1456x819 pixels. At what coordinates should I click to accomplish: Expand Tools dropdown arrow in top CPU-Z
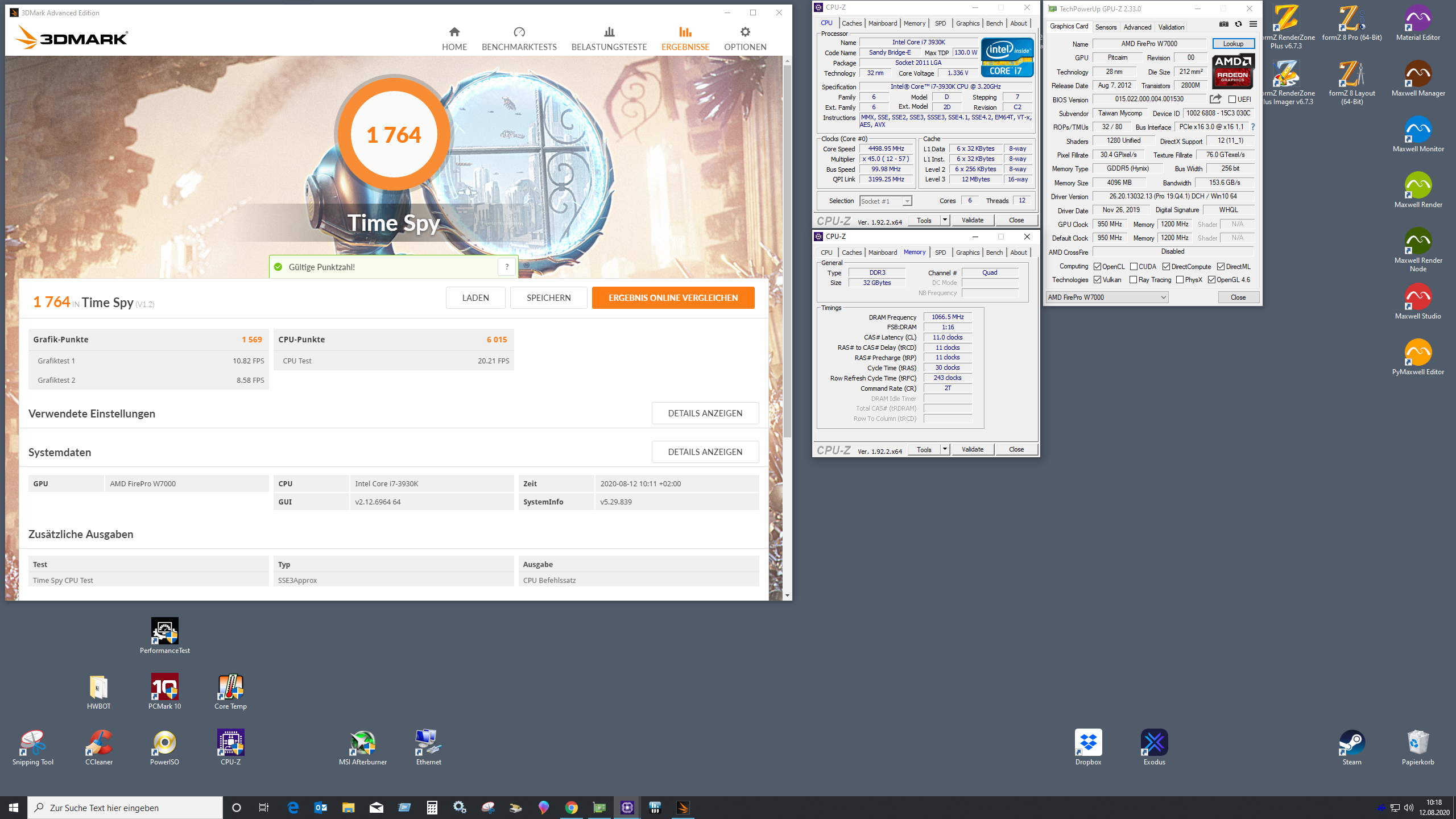(x=945, y=220)
